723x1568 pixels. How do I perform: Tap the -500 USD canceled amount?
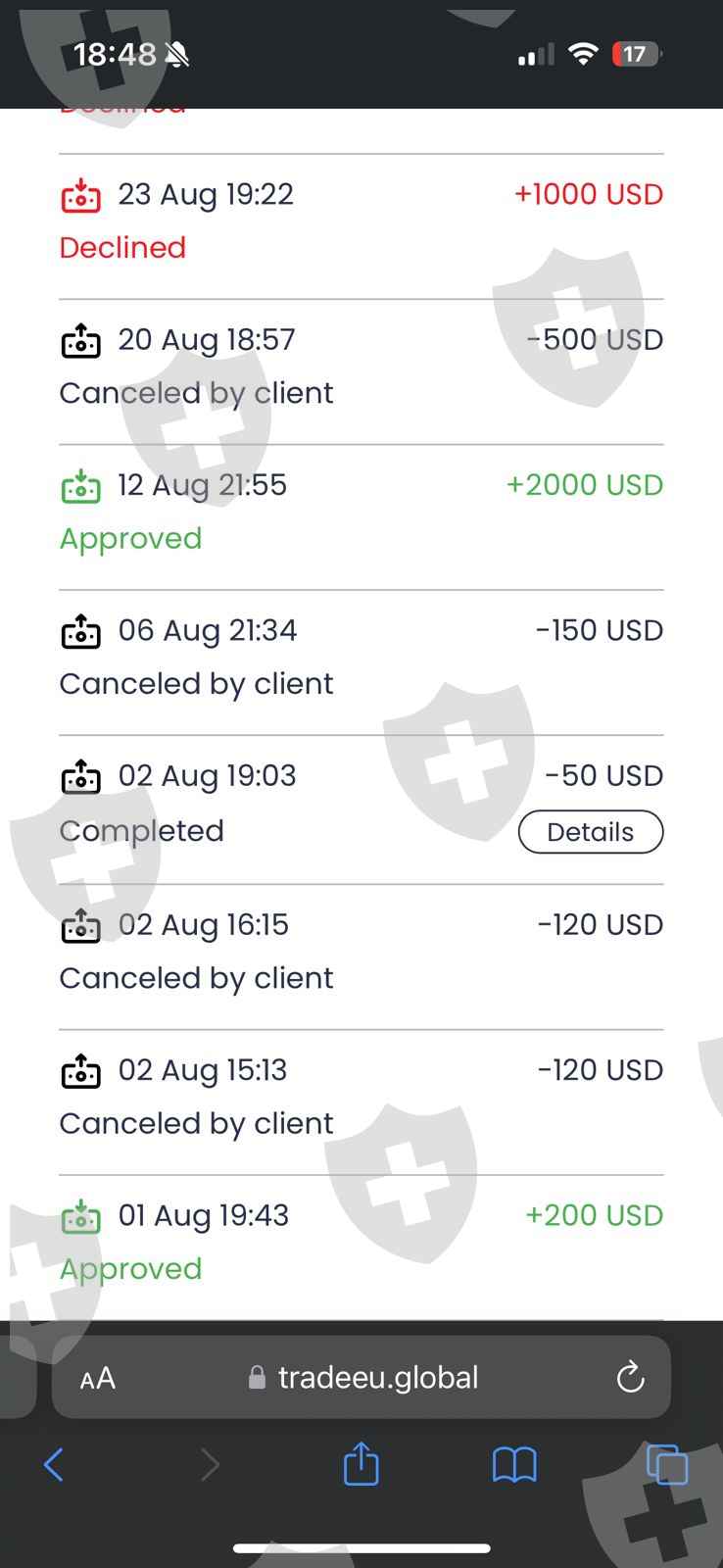pos(596,340)
